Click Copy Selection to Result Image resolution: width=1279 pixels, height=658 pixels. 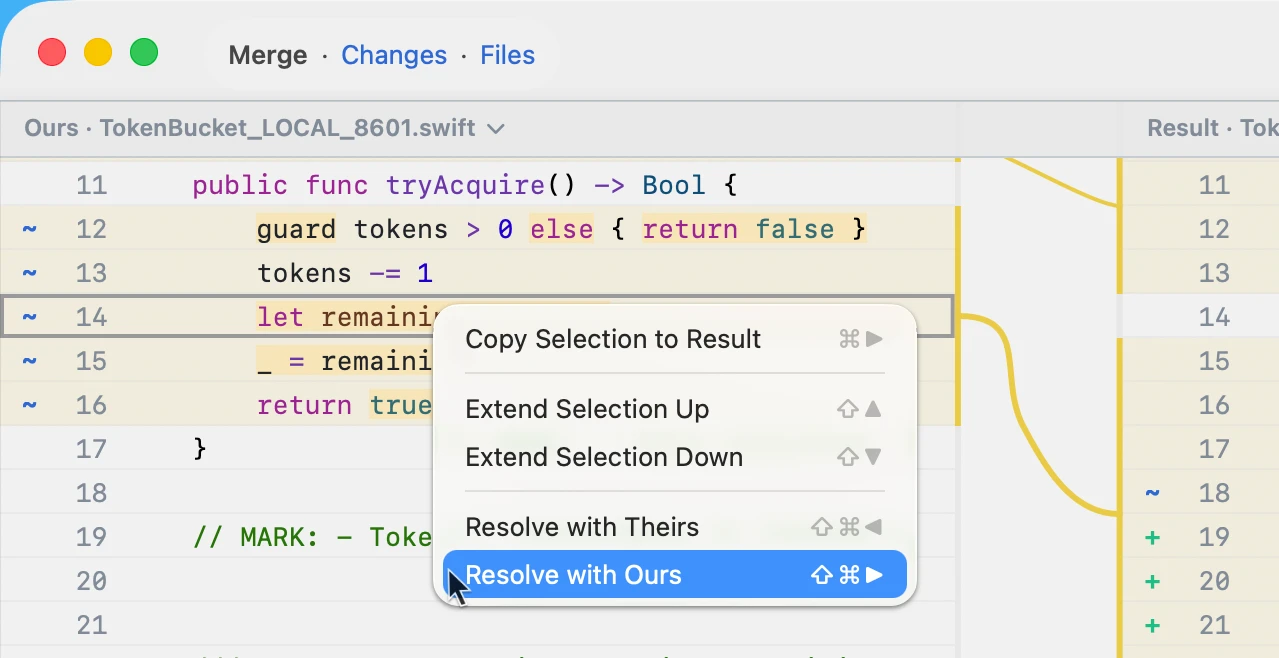(x=613, y=339)
